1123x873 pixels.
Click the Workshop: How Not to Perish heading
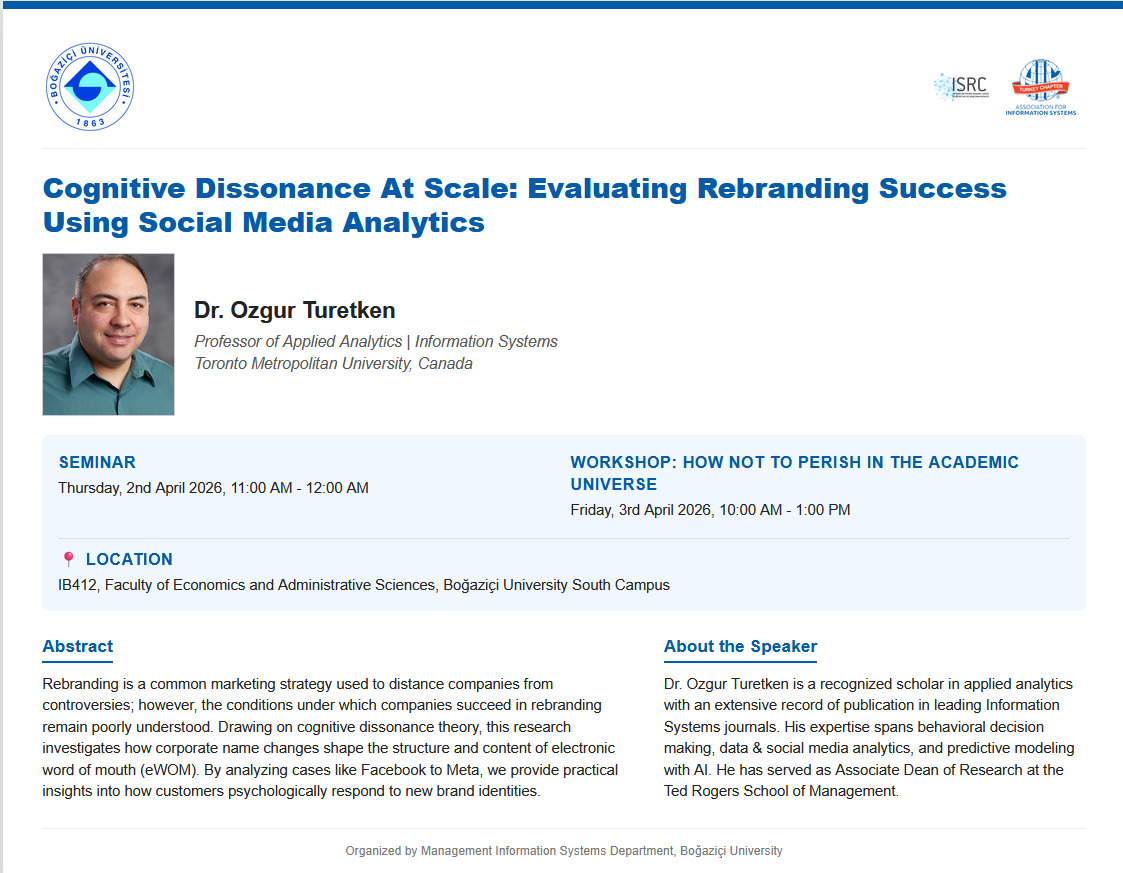(794, 473)
